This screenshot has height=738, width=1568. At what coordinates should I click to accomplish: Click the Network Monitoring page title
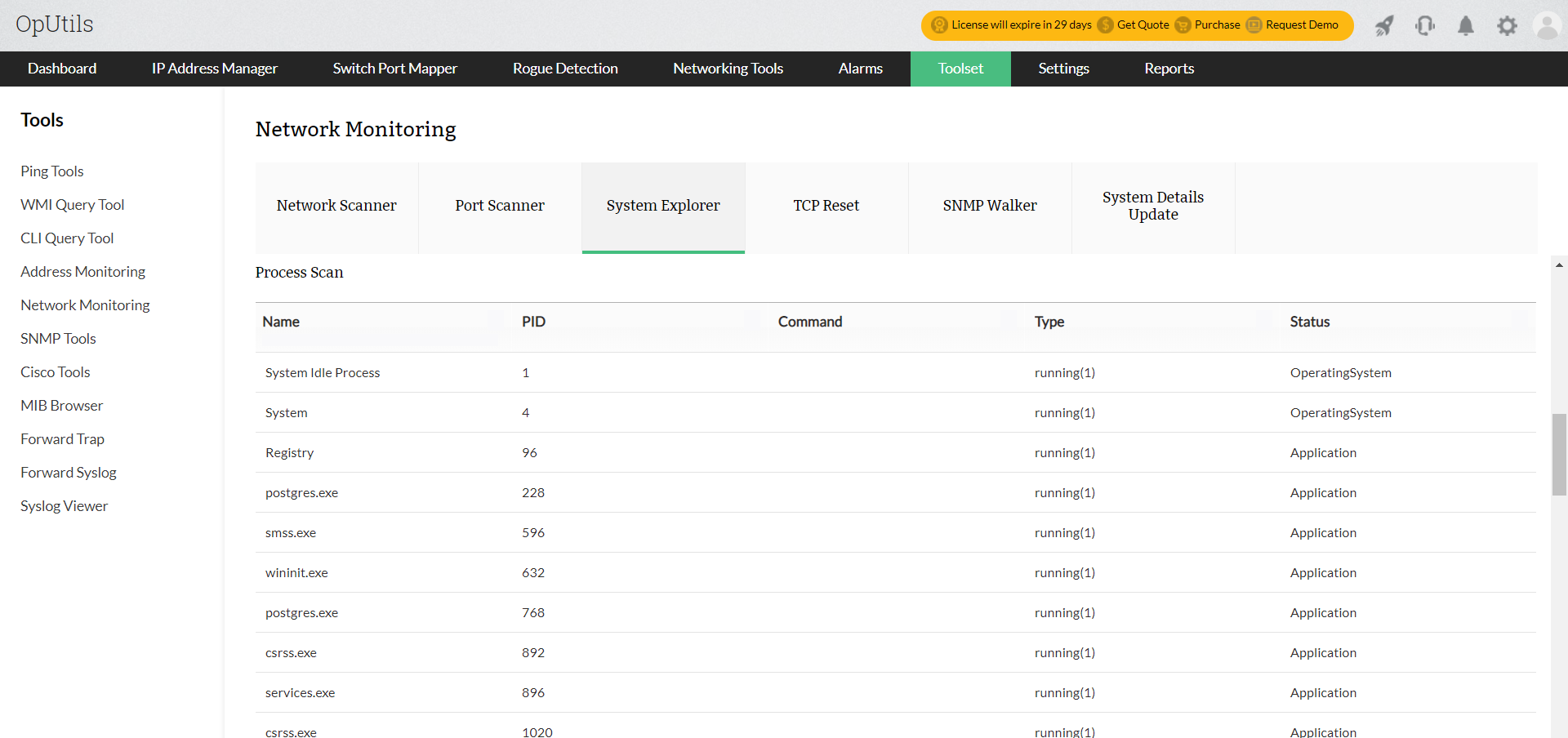355,130
